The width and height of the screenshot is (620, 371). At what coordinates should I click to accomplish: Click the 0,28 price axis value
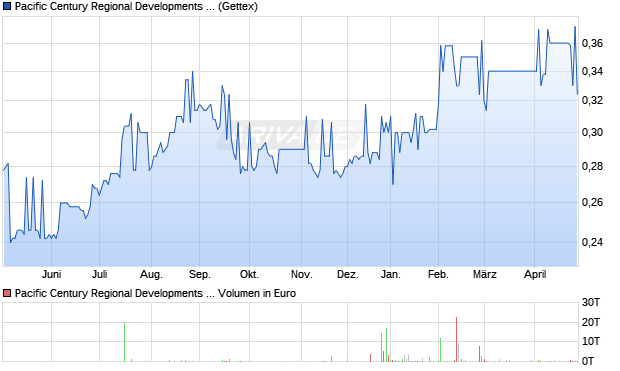592,166
